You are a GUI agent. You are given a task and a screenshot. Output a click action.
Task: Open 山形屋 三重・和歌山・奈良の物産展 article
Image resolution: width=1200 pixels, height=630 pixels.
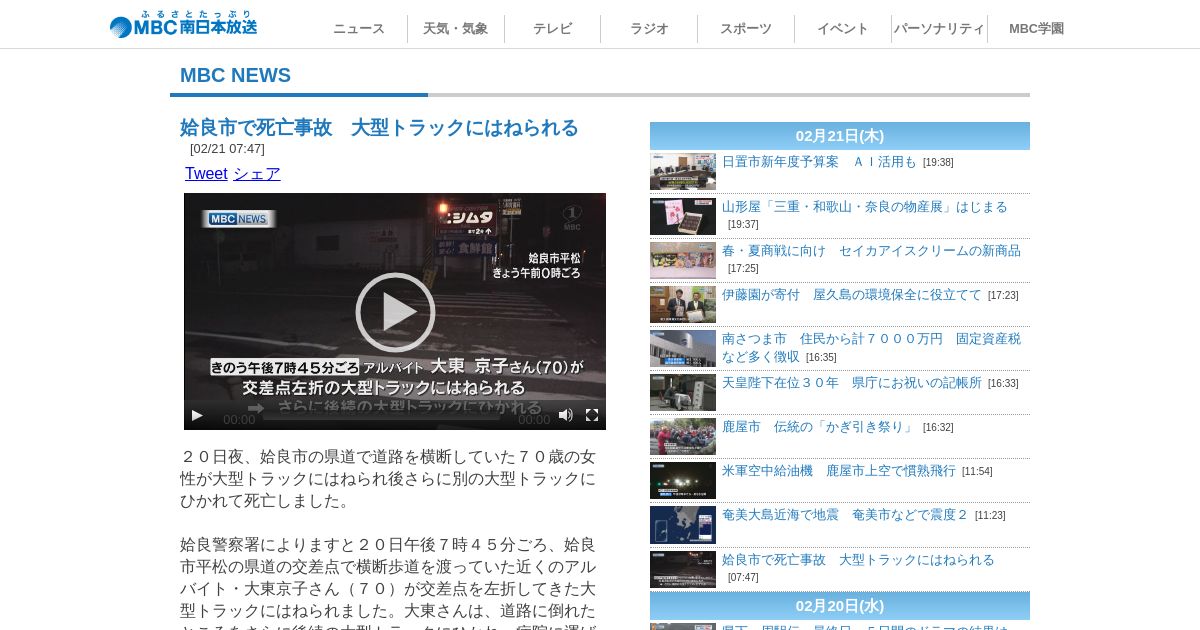[865, 207]
